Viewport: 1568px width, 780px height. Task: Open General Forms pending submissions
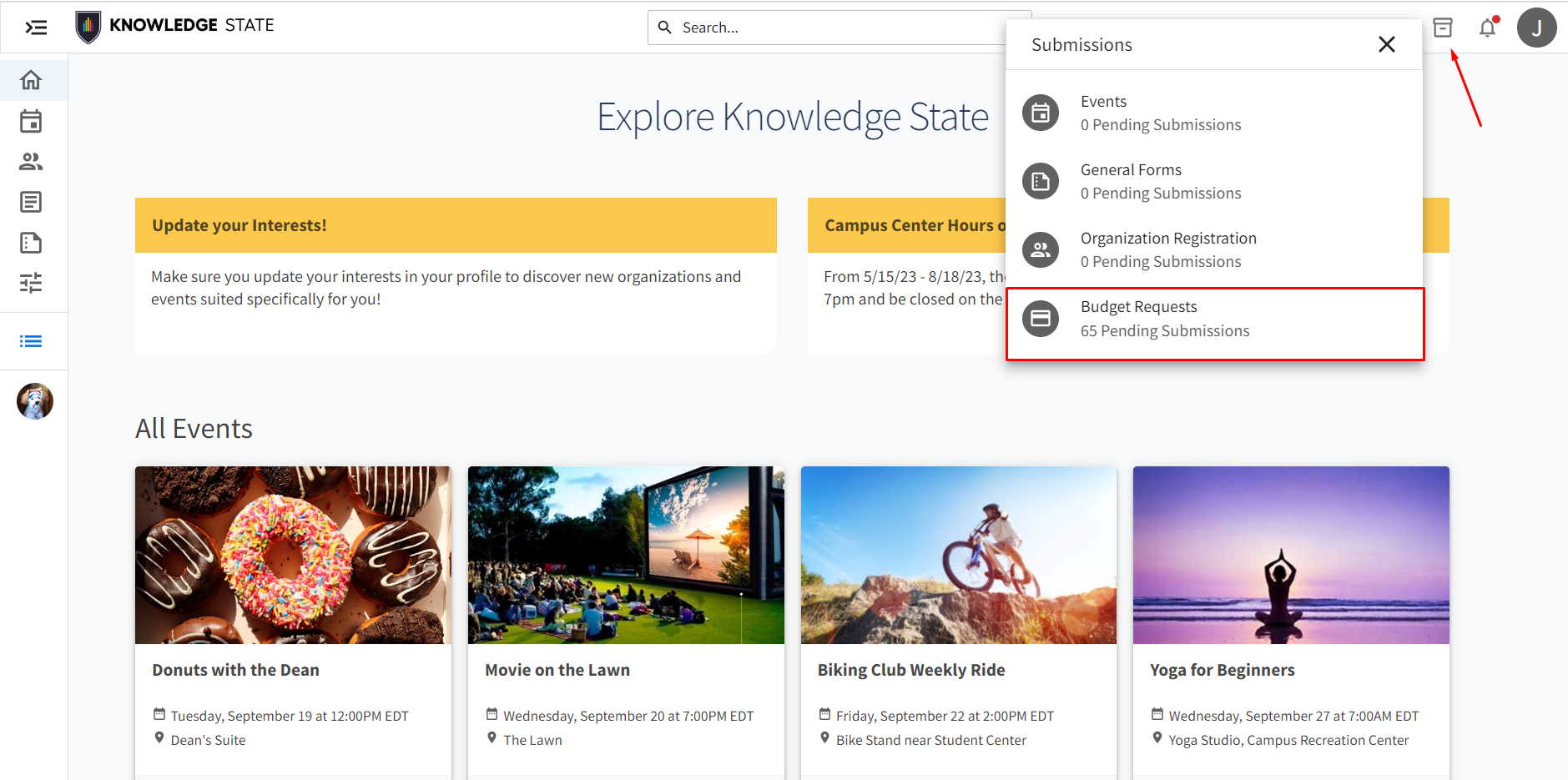pyautogui.click(x=1214, y=181)
